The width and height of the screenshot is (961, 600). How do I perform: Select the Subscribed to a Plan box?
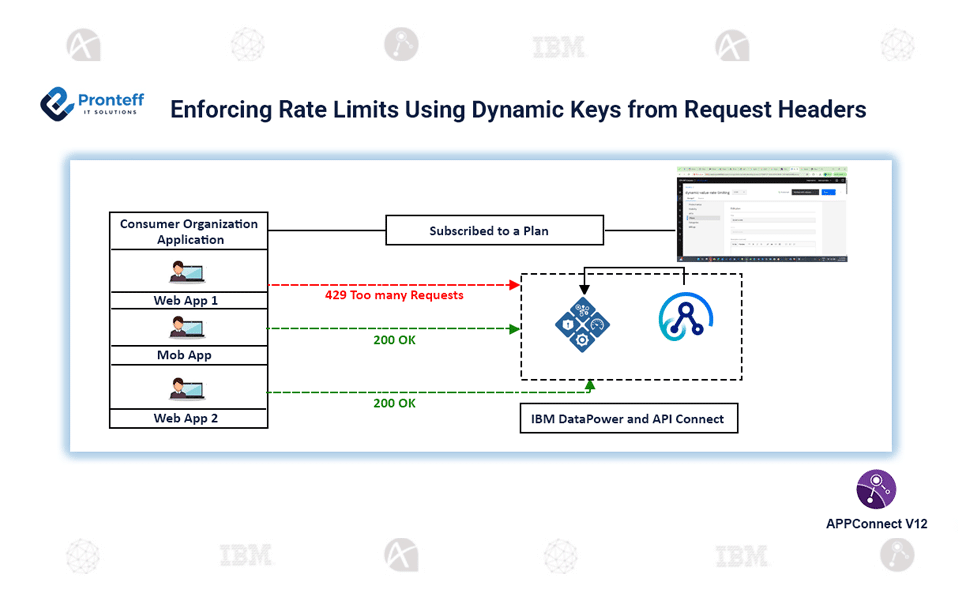point(495,231)
